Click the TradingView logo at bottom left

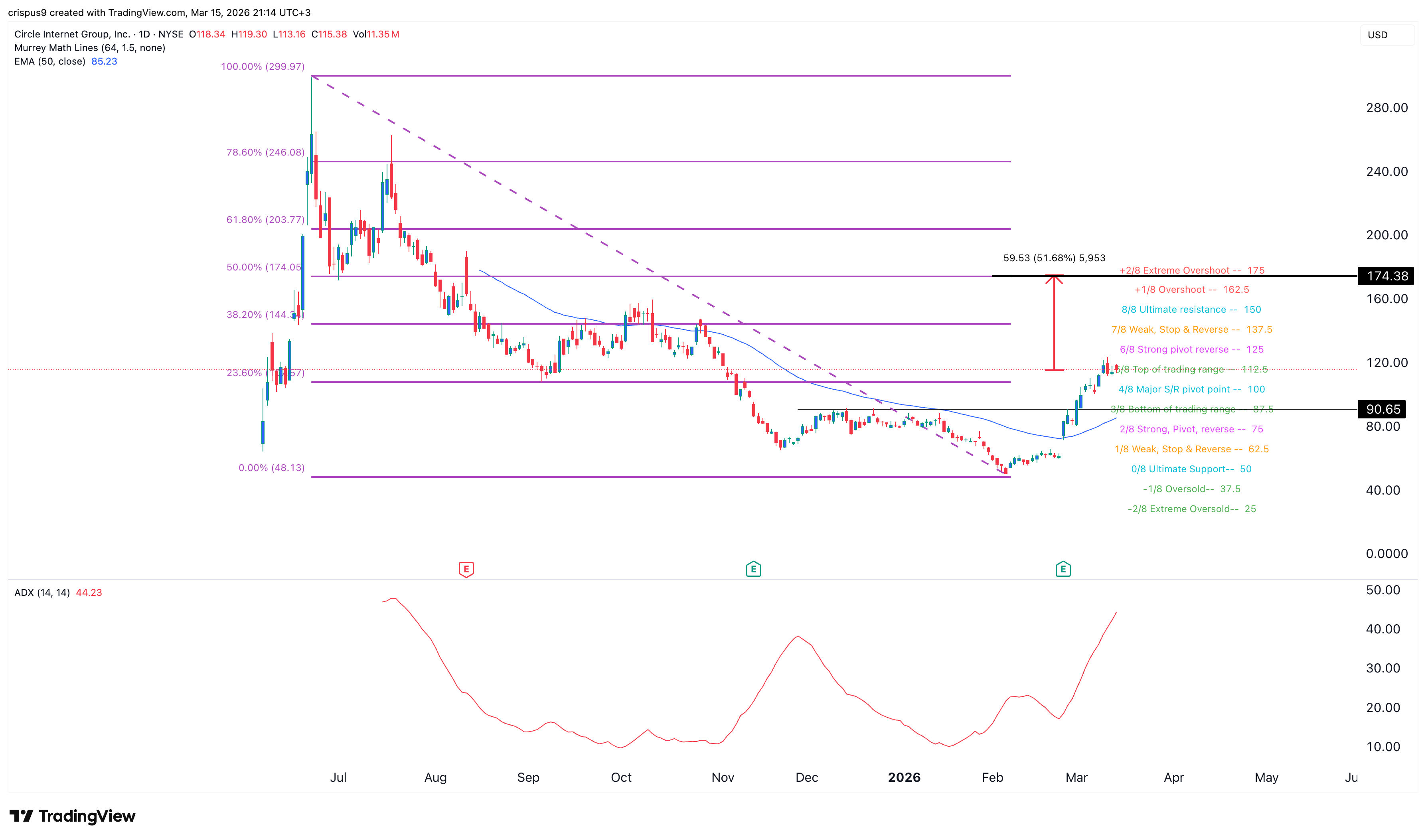[73, 816]
